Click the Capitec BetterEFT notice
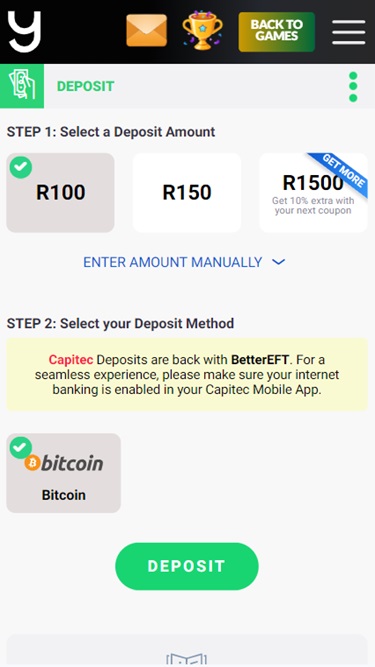 click(187, 375)
